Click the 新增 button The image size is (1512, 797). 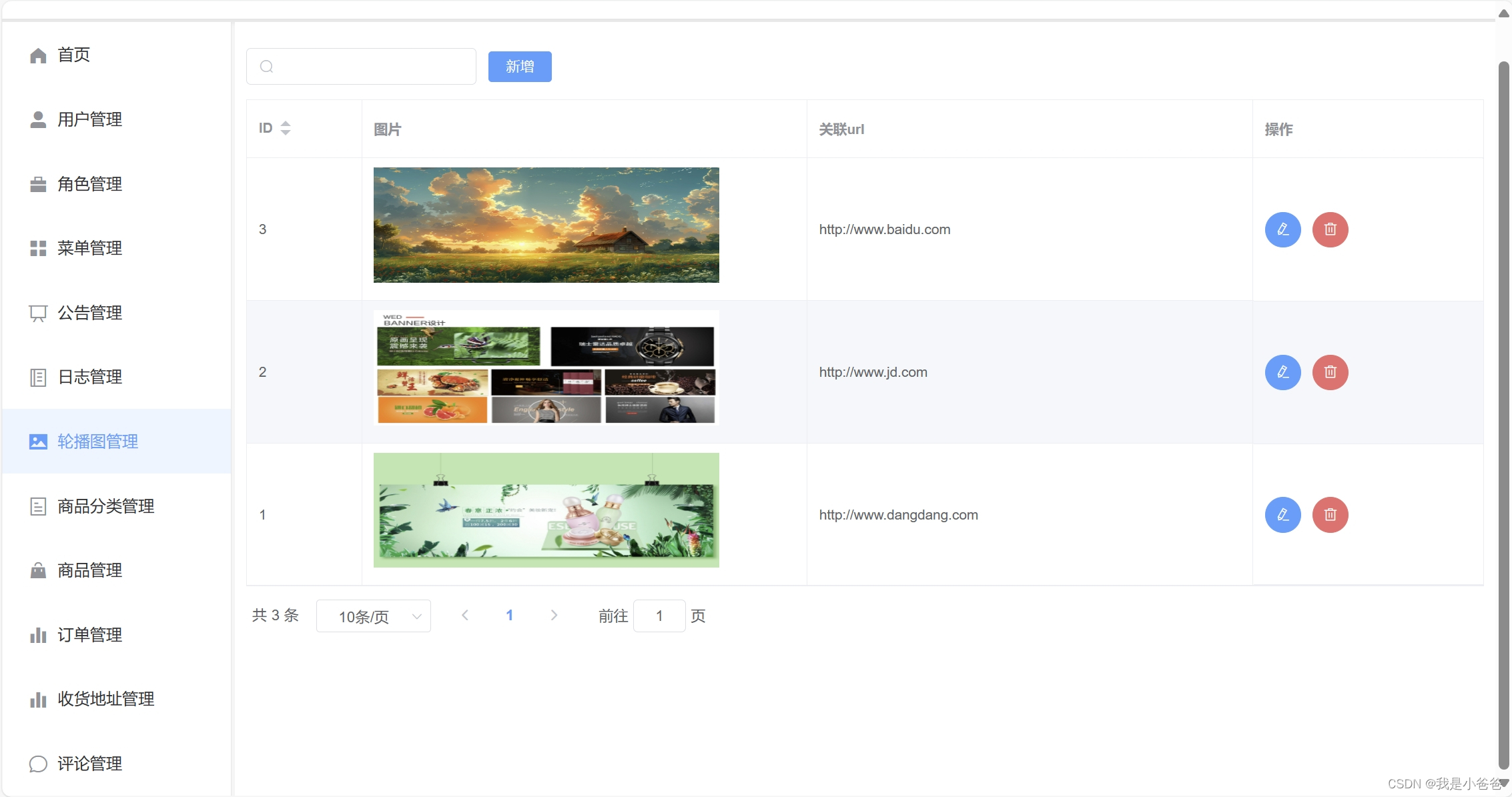[x=519, y=67]
